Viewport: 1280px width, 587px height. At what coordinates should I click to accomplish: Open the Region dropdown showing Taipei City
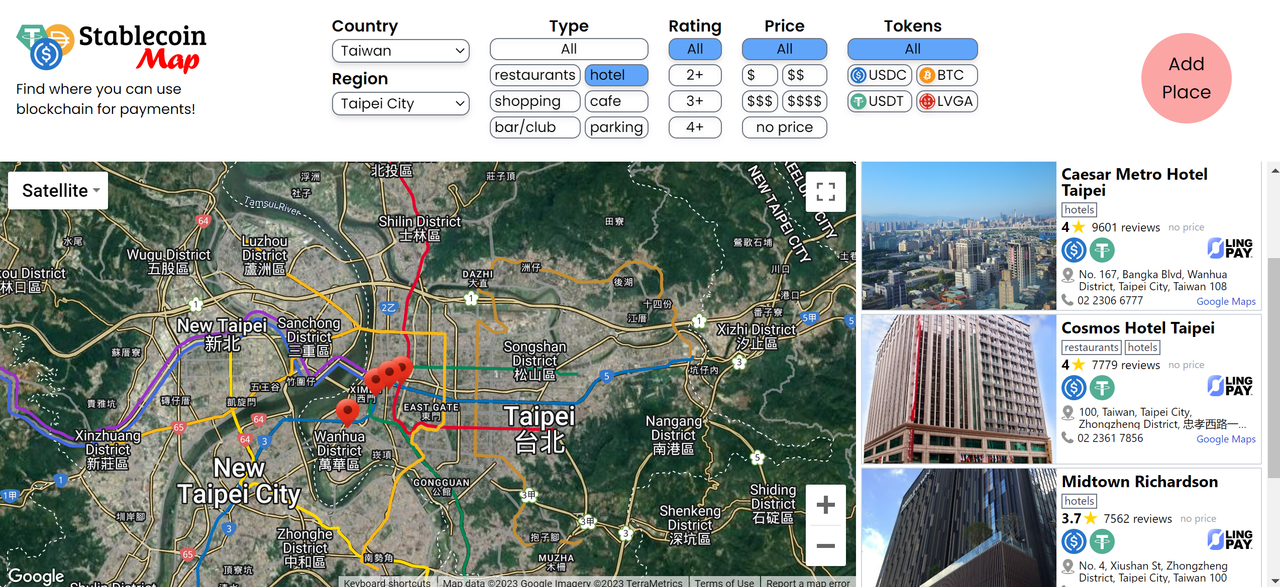click(x=400, y=104)
